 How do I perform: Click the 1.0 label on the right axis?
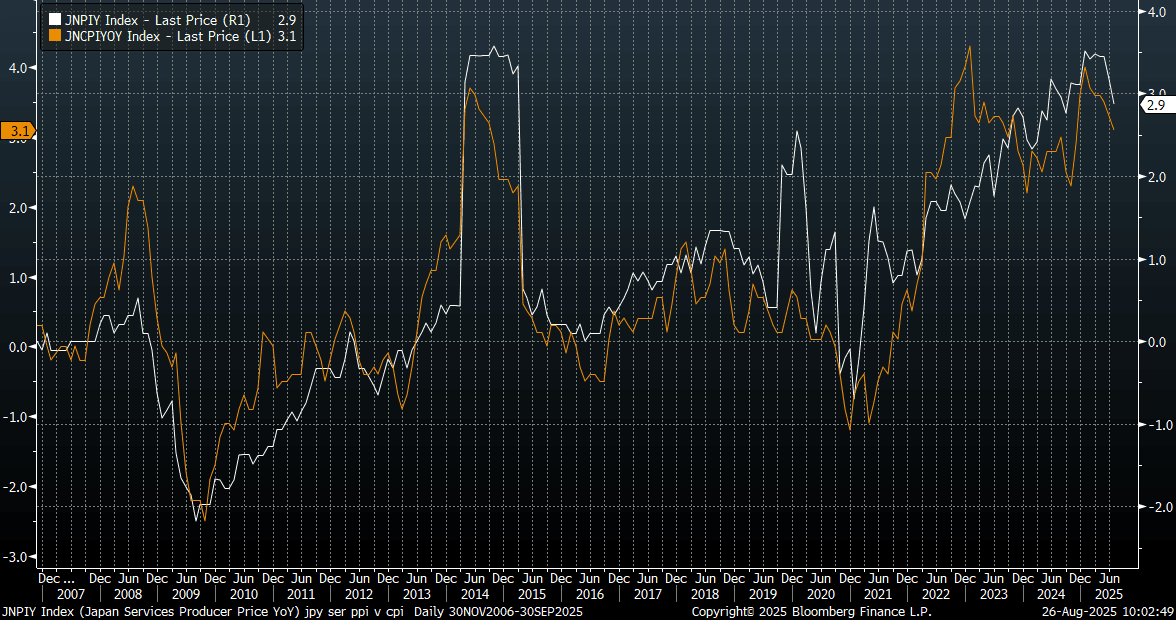pos(1155,260)
